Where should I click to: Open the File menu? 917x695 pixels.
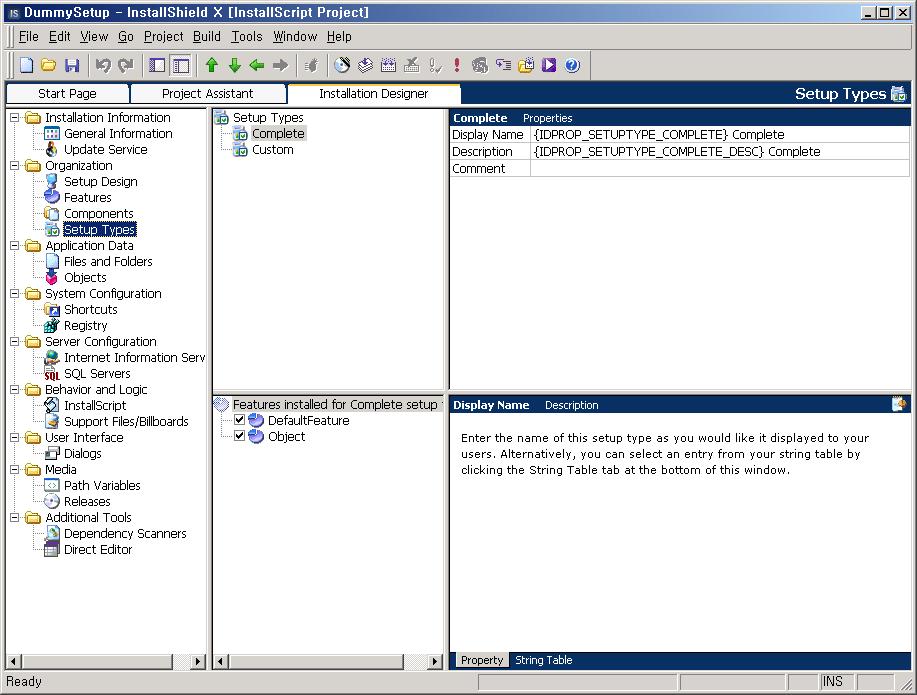(x=28, y=37)
